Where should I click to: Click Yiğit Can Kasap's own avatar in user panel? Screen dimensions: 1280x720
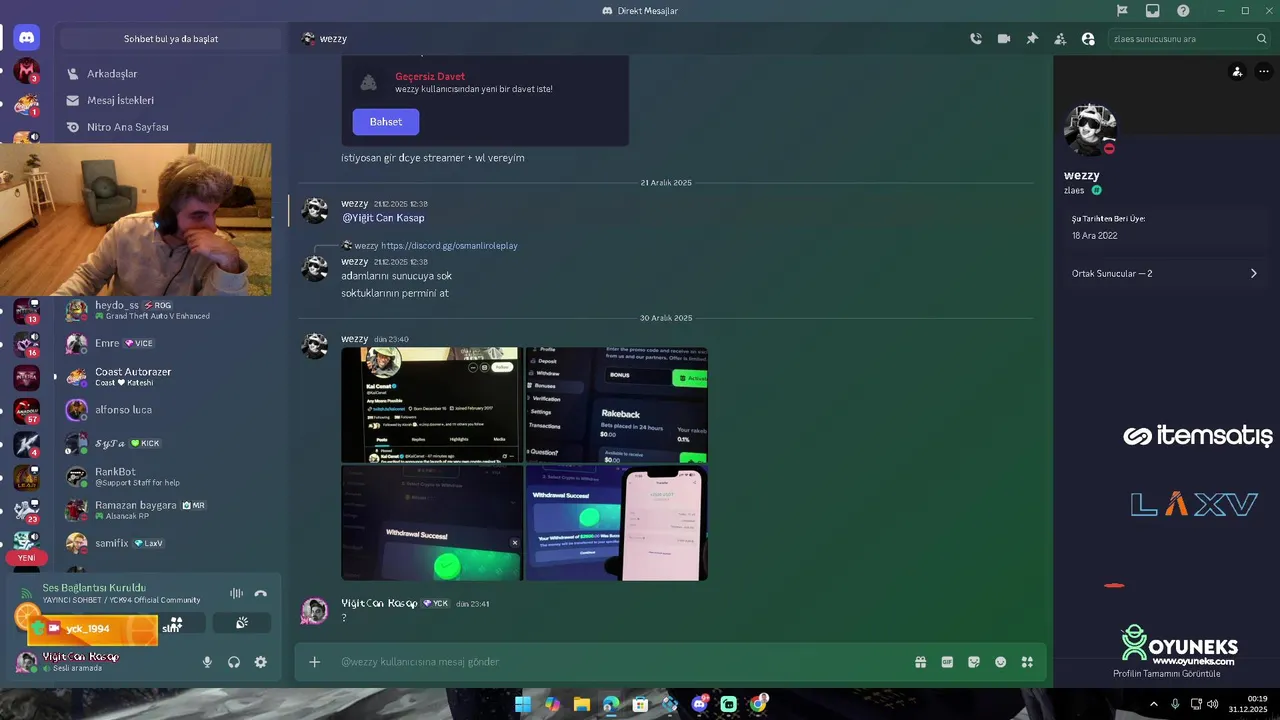pyautogui.click(x=27, y=662)
